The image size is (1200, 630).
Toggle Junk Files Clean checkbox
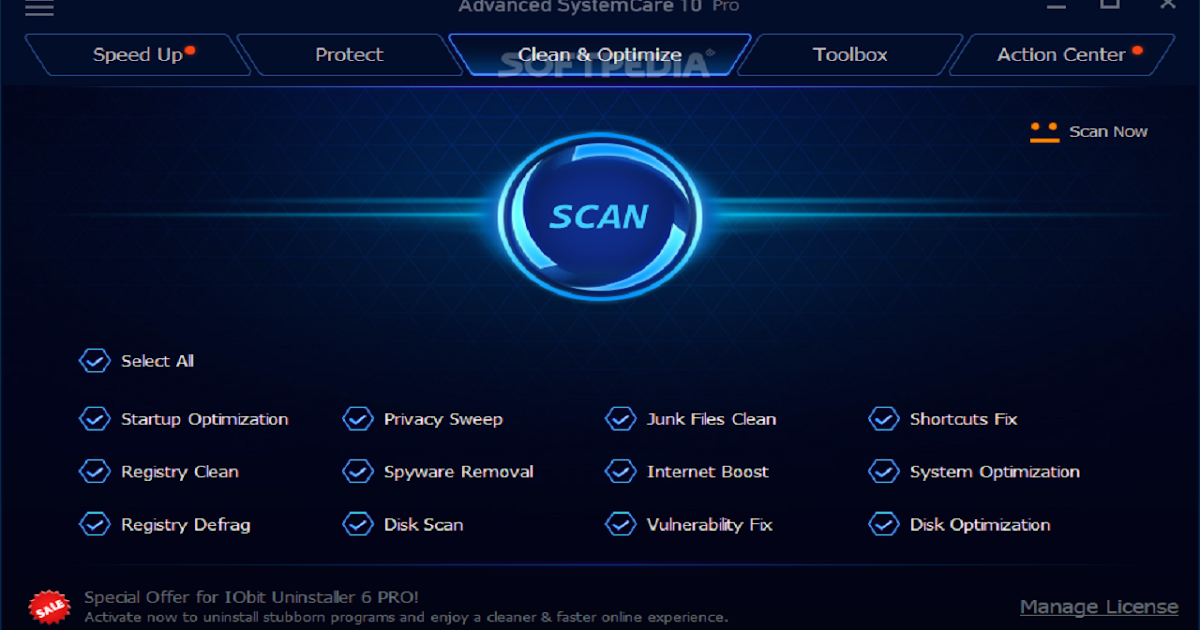pyautogui.click(x=621, y=419)
